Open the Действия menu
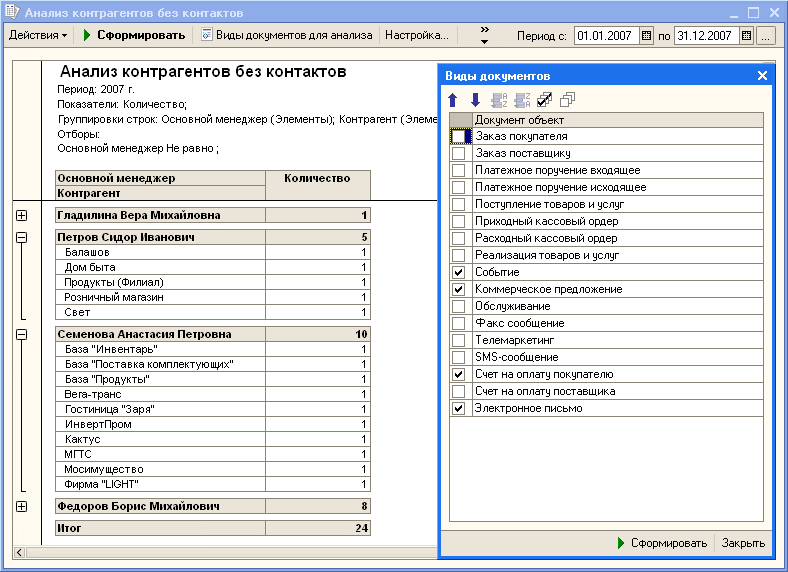 [38, 35]
